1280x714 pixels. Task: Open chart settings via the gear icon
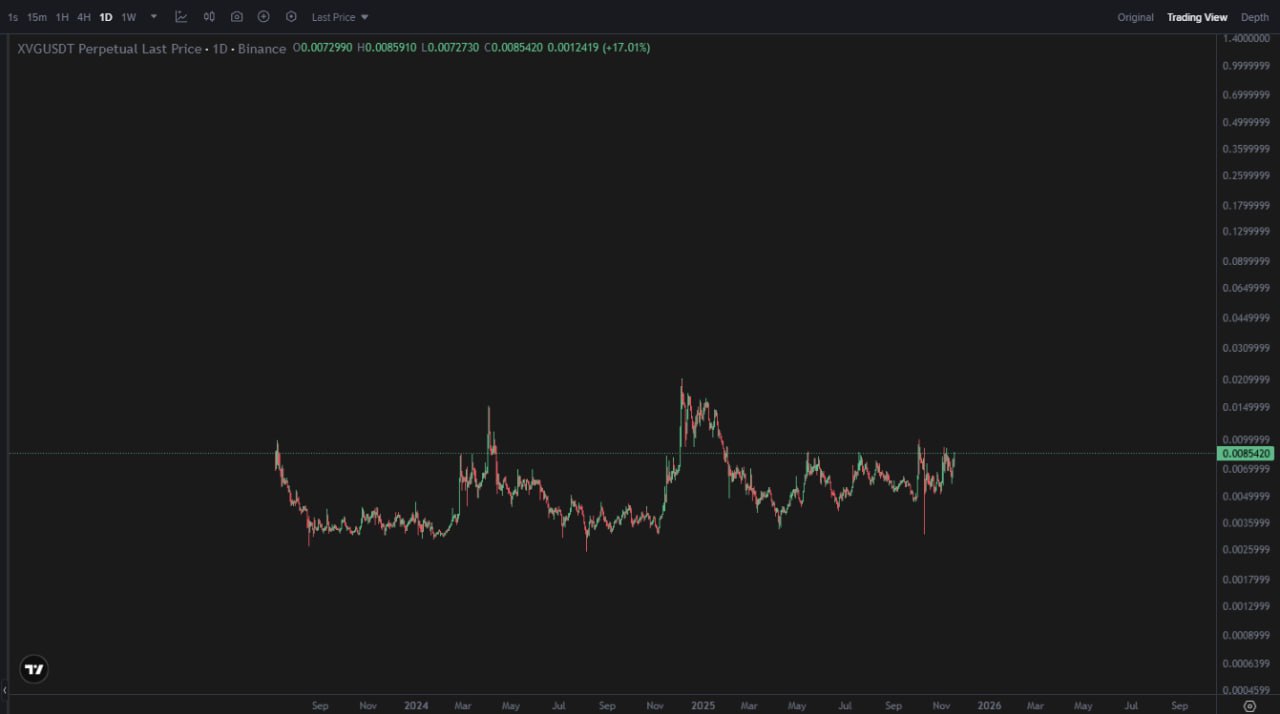[x=290, y=17]
